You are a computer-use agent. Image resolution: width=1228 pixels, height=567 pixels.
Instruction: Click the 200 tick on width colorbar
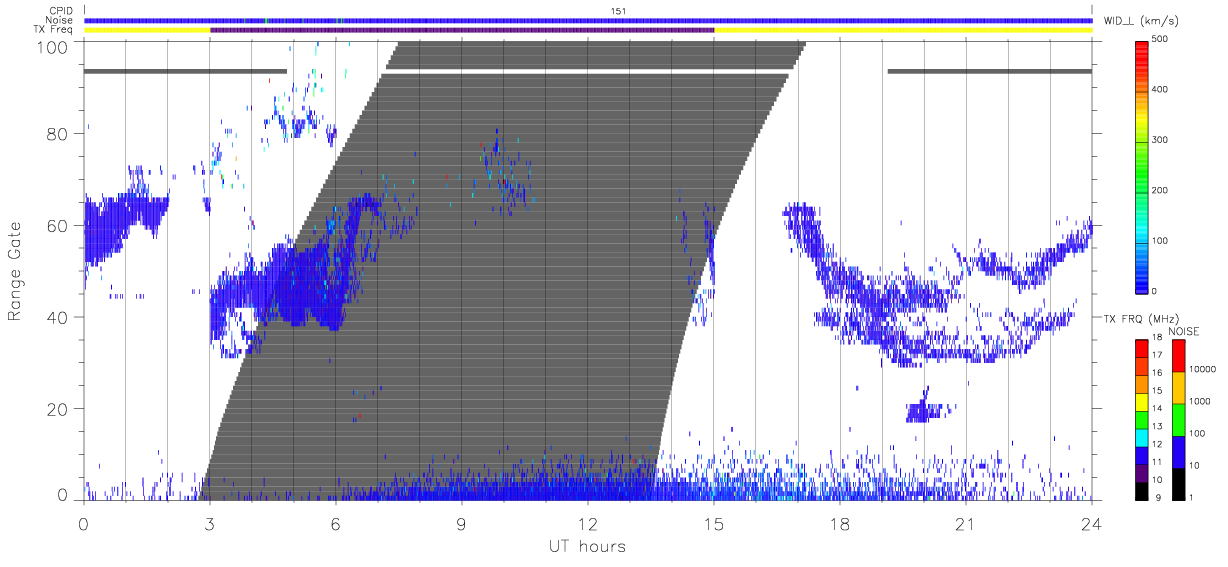(x=1161, y=190)
